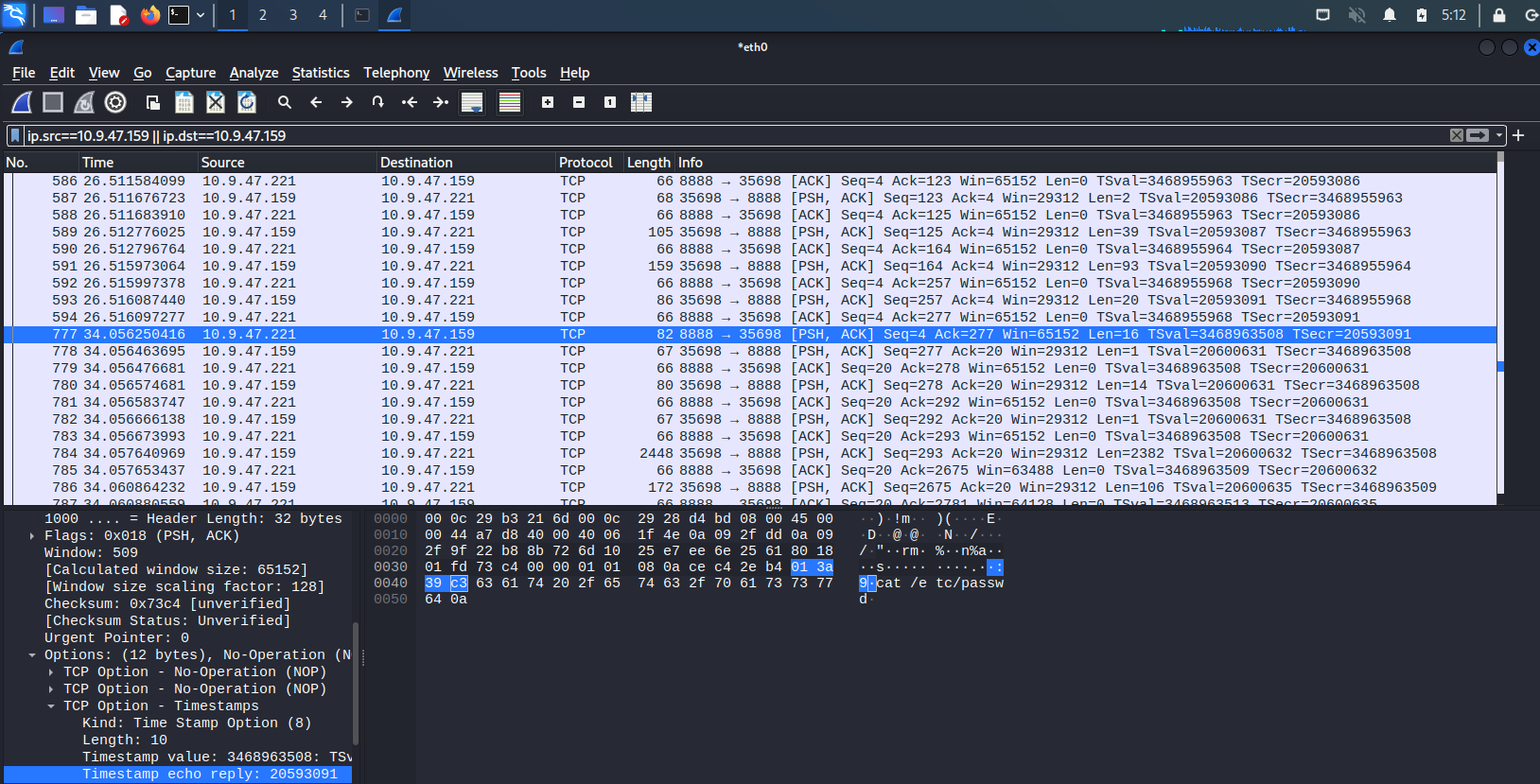Sort packets by the Info column header
Image resolution: width=1540 pixels, height=784 pixels.
pos(1085,163)
